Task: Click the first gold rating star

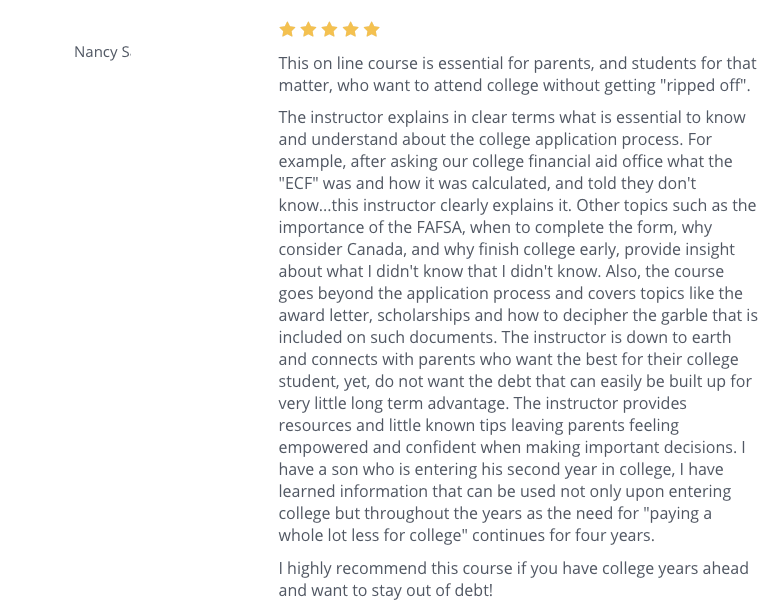Action: [288, 29]
